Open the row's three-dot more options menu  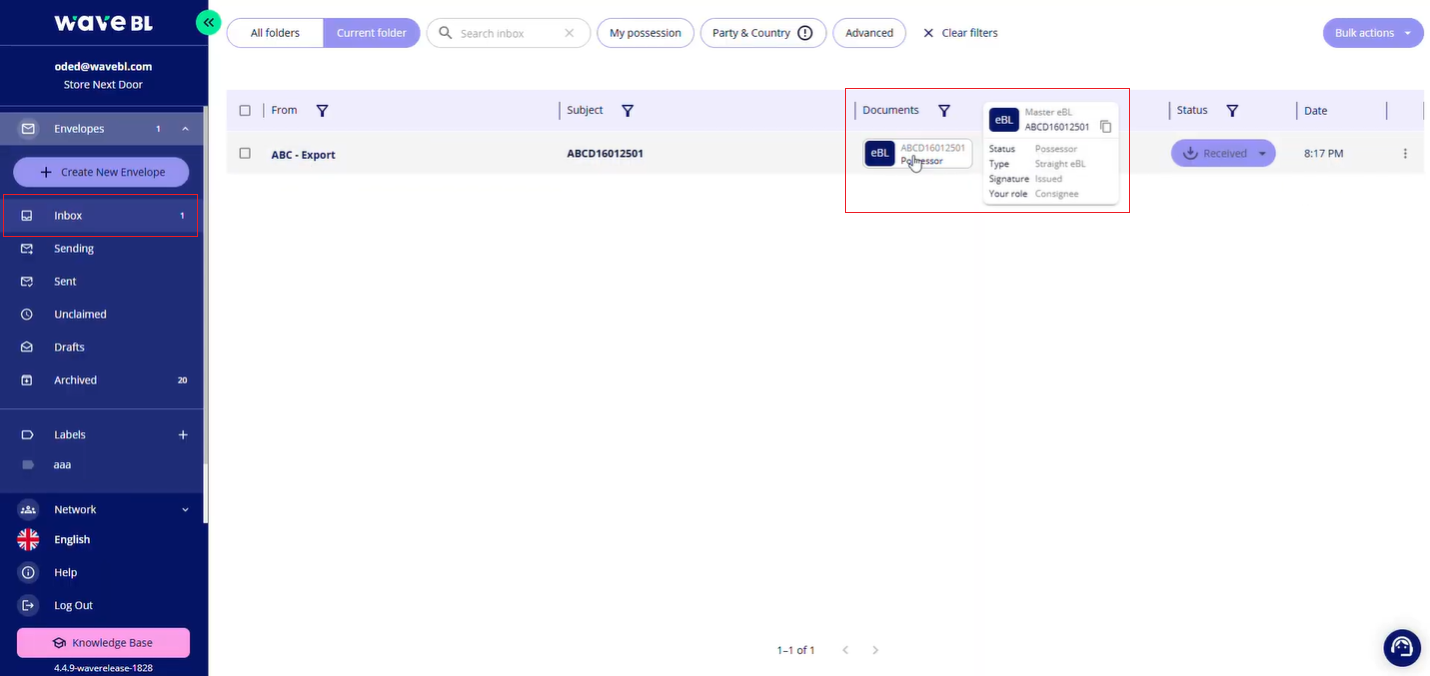pos(1405,154)
